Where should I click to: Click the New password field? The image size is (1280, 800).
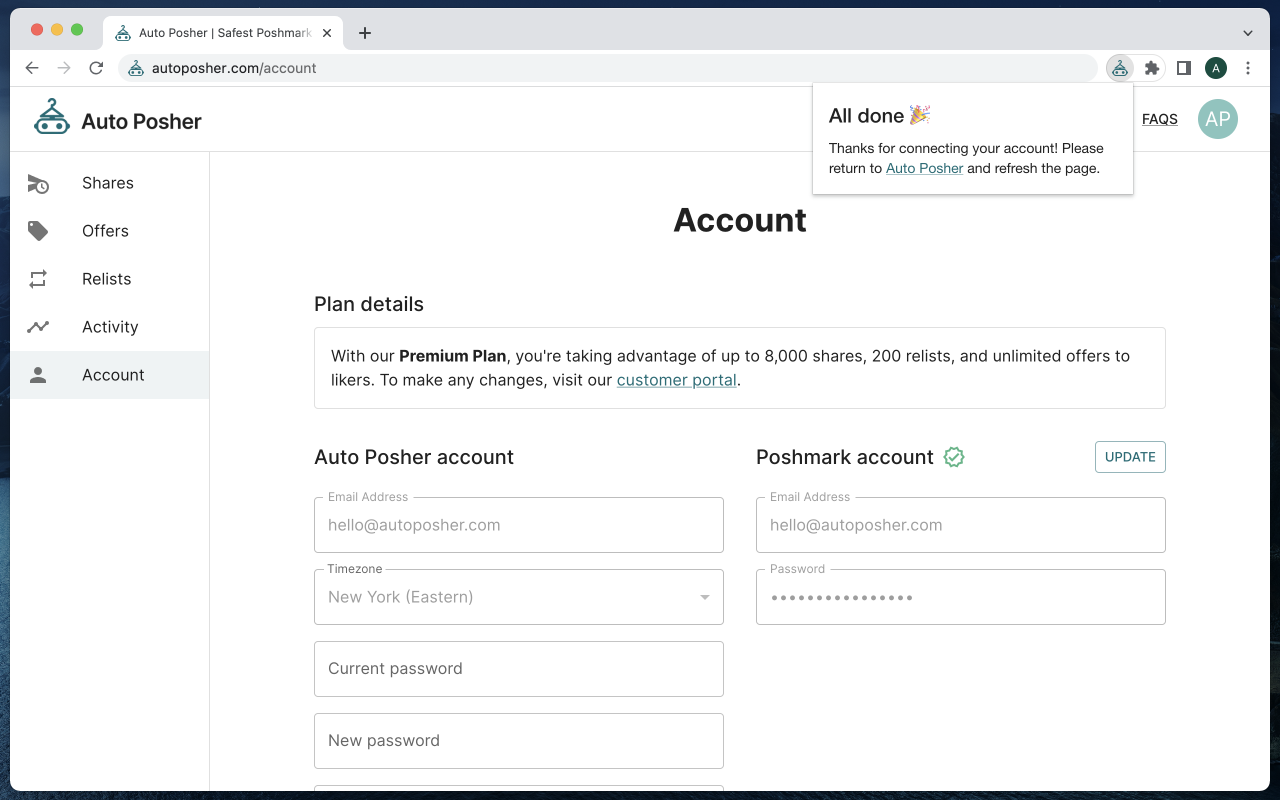tap(518, 740)
